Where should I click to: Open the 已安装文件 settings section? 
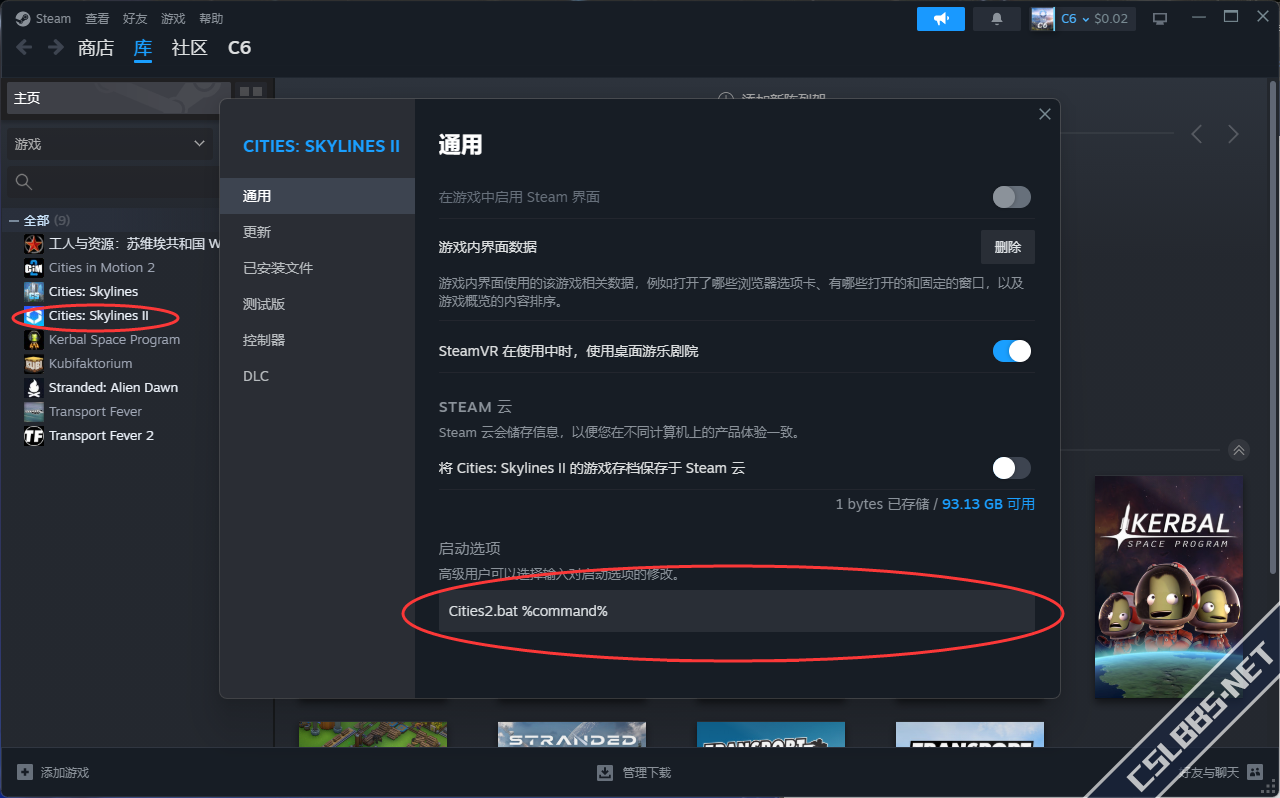[317, 268]
